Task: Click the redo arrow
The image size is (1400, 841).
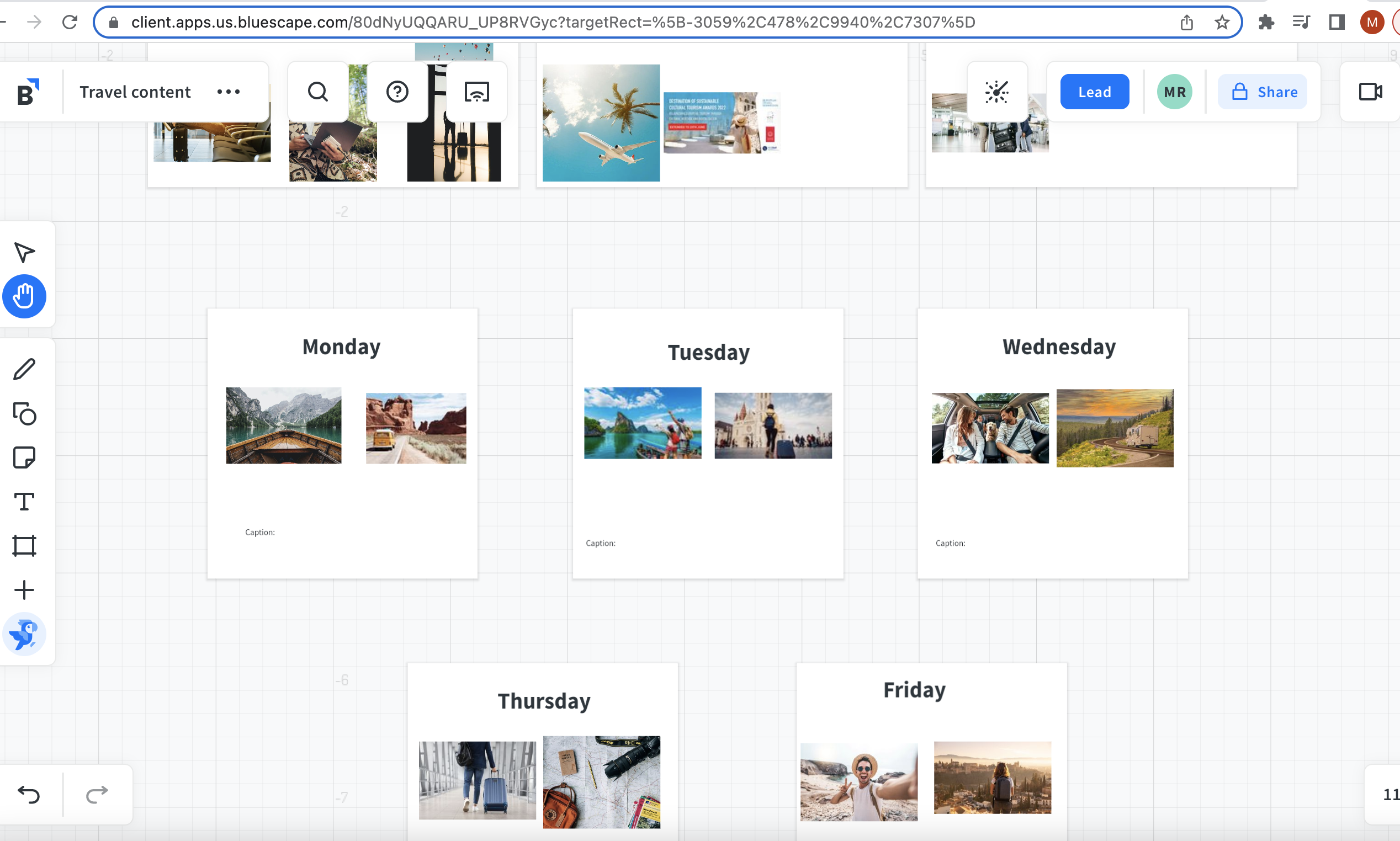Action: (97, 795)
